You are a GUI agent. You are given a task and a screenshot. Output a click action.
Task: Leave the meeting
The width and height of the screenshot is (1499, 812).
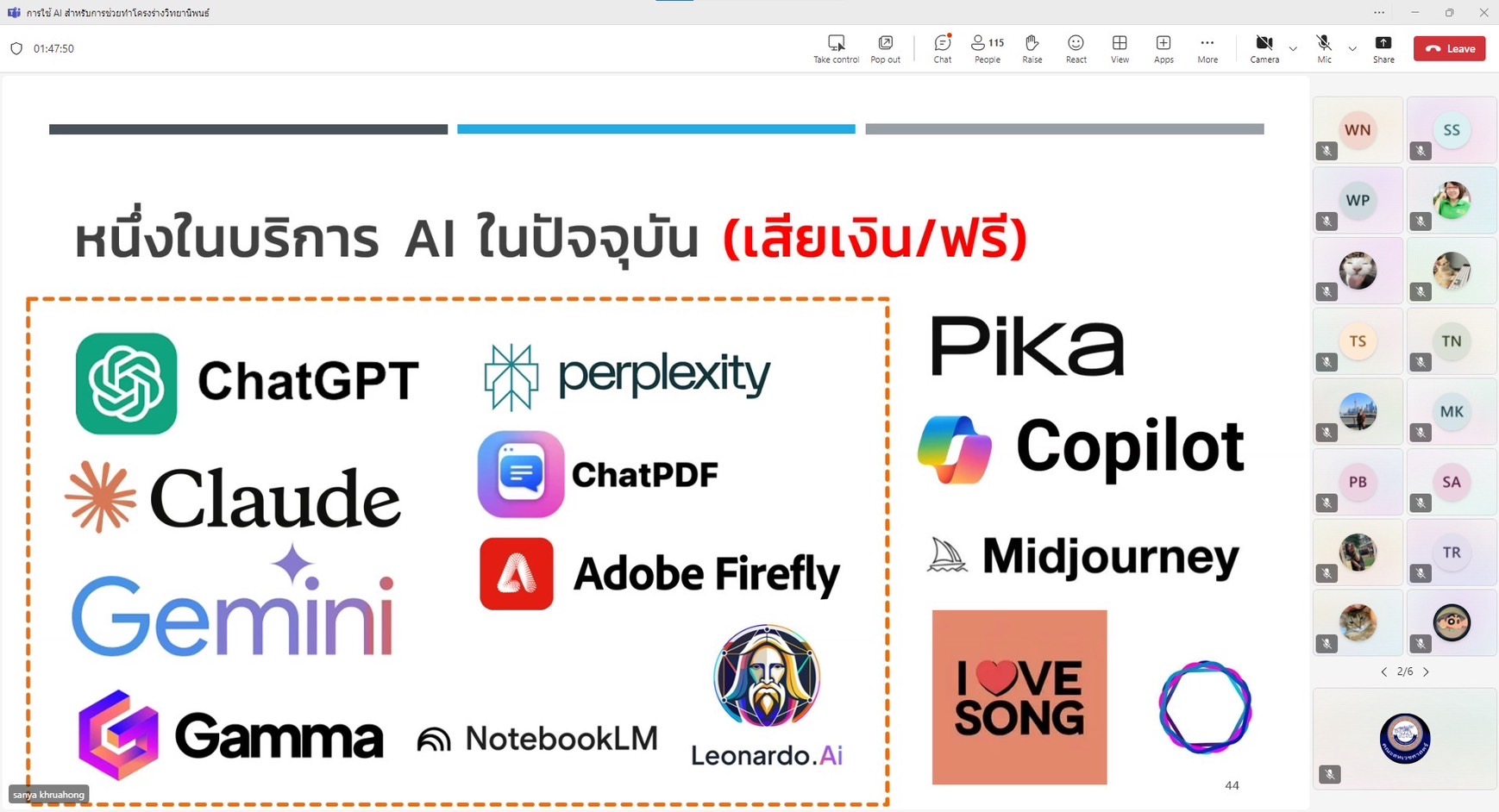point(1449,48)
